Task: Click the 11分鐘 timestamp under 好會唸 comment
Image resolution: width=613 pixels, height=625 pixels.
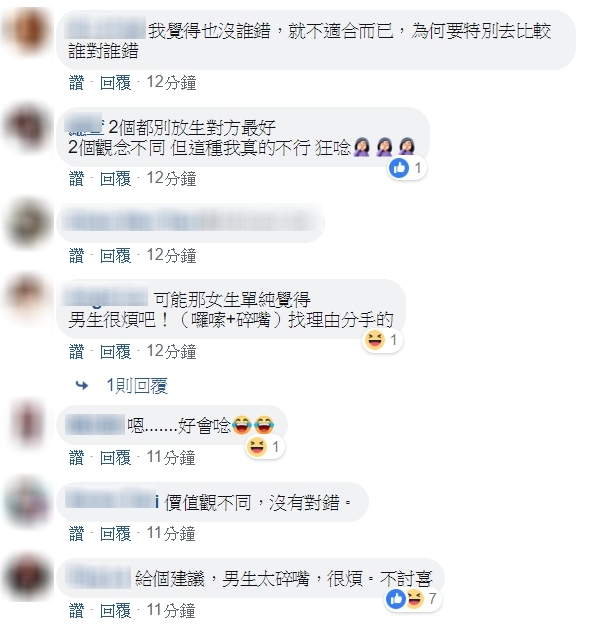Action: 171,457
